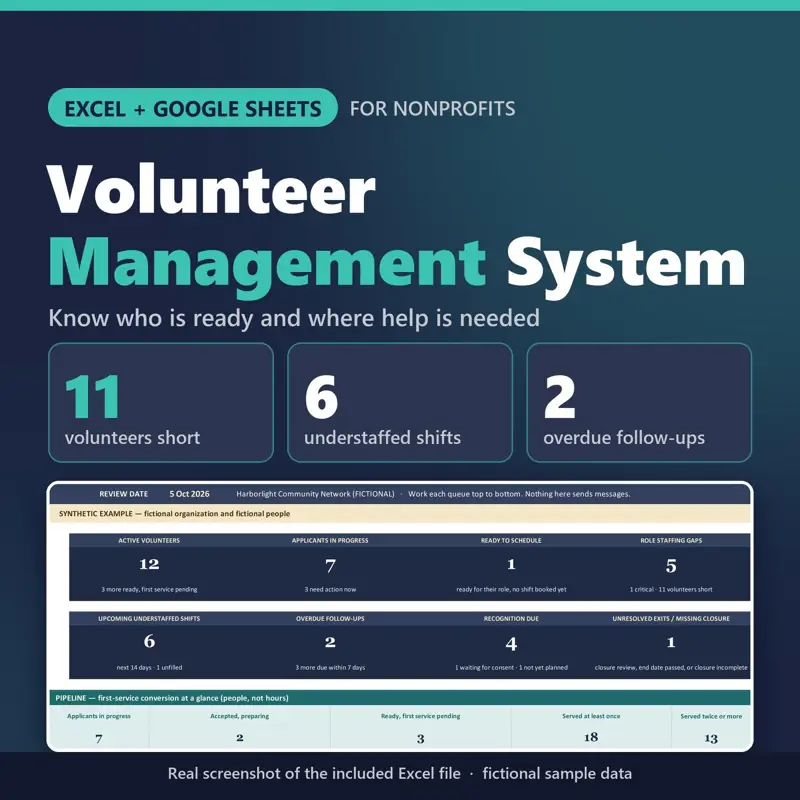Click the Applicants in progress pipeline label

tap(99, 716)
